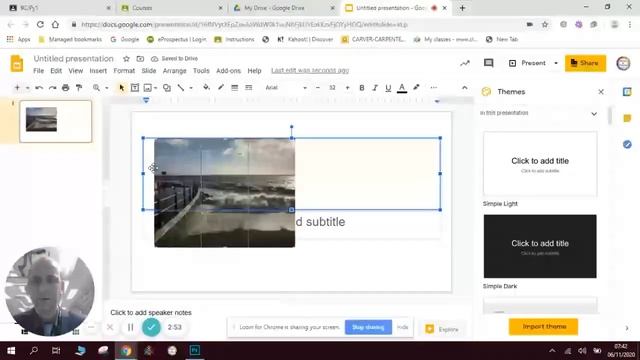
Task: Click the highlight color pen icon
Action: click(x=416, y=87)
